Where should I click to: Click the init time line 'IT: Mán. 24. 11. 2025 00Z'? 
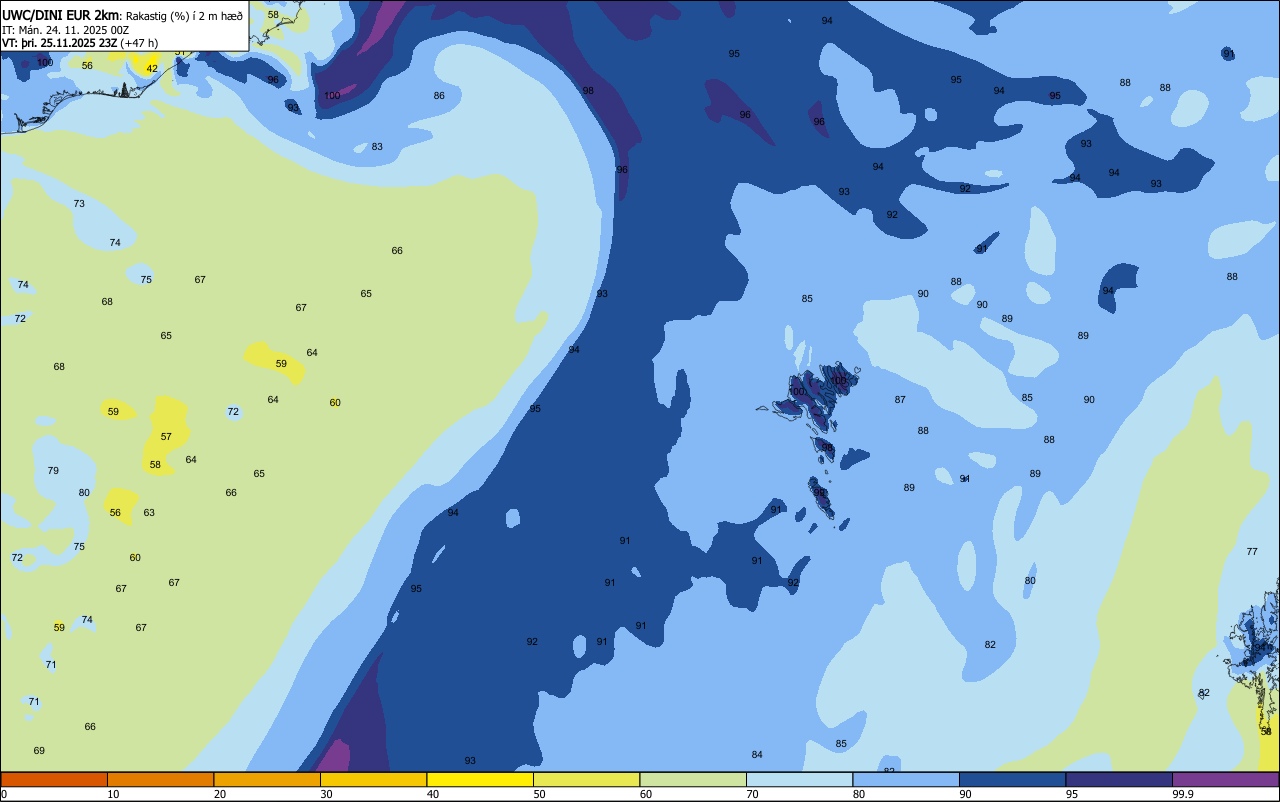click(66, 29)
